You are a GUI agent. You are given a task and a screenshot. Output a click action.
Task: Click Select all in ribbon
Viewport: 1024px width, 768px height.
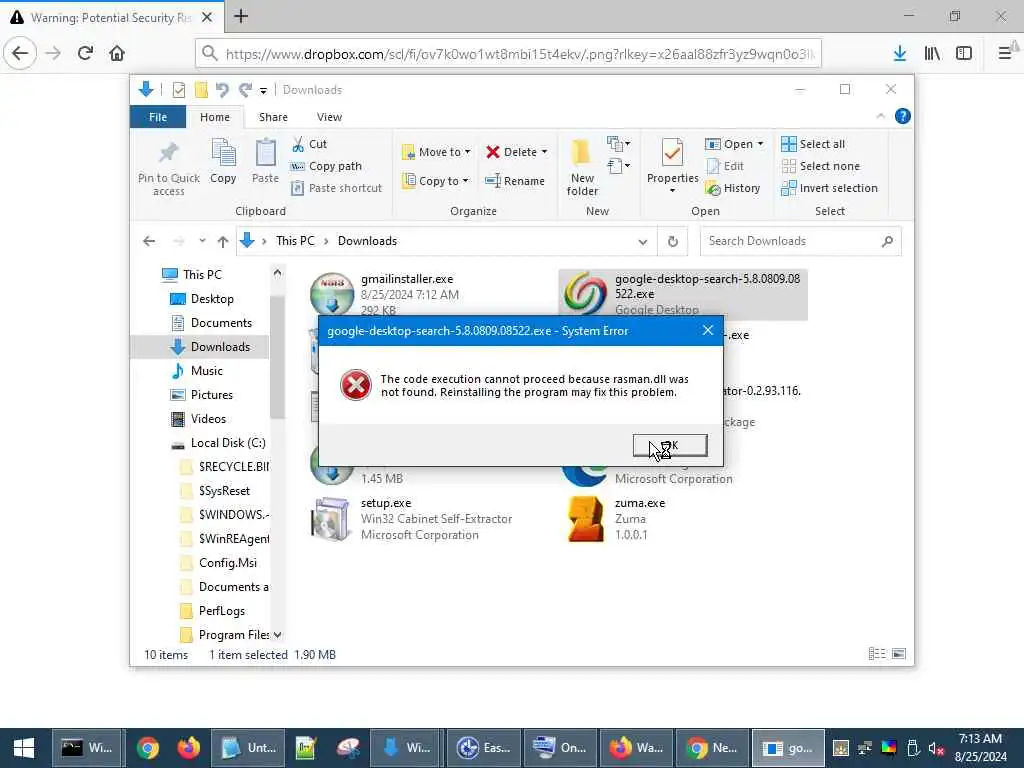[813, 144]
